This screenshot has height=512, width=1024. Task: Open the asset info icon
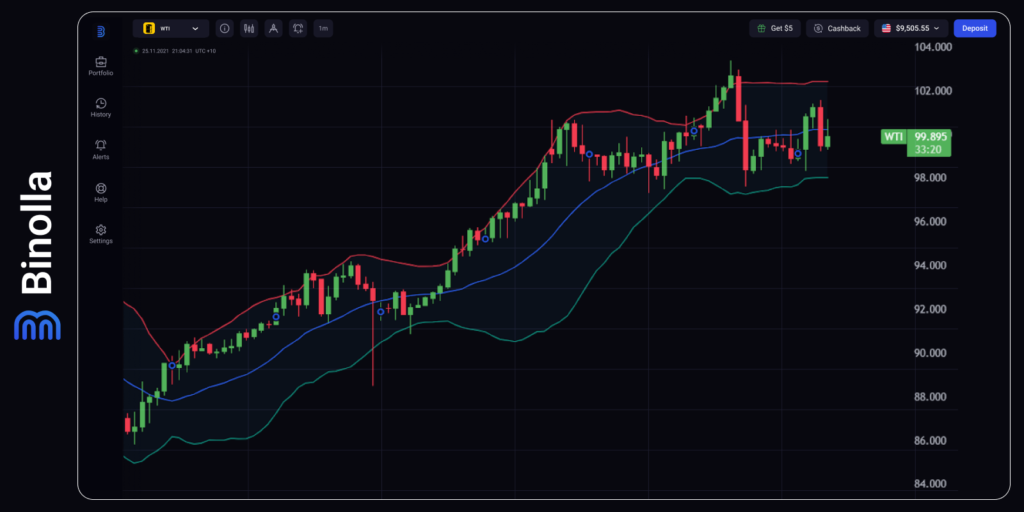pos(225,29)
